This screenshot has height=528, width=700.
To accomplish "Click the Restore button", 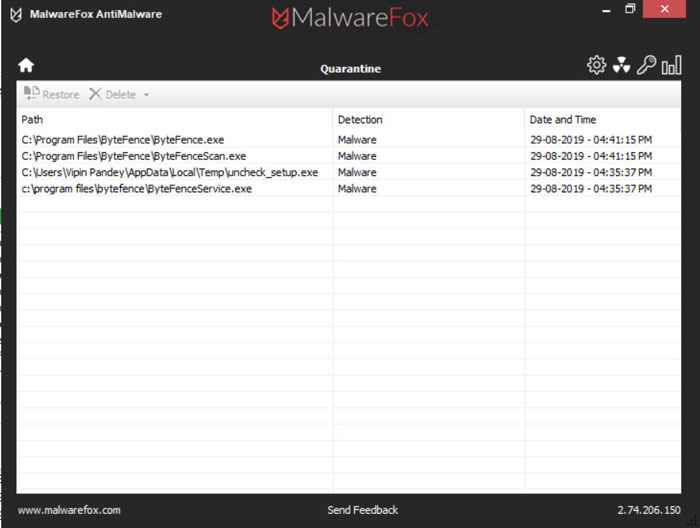I will click(52, 95).
